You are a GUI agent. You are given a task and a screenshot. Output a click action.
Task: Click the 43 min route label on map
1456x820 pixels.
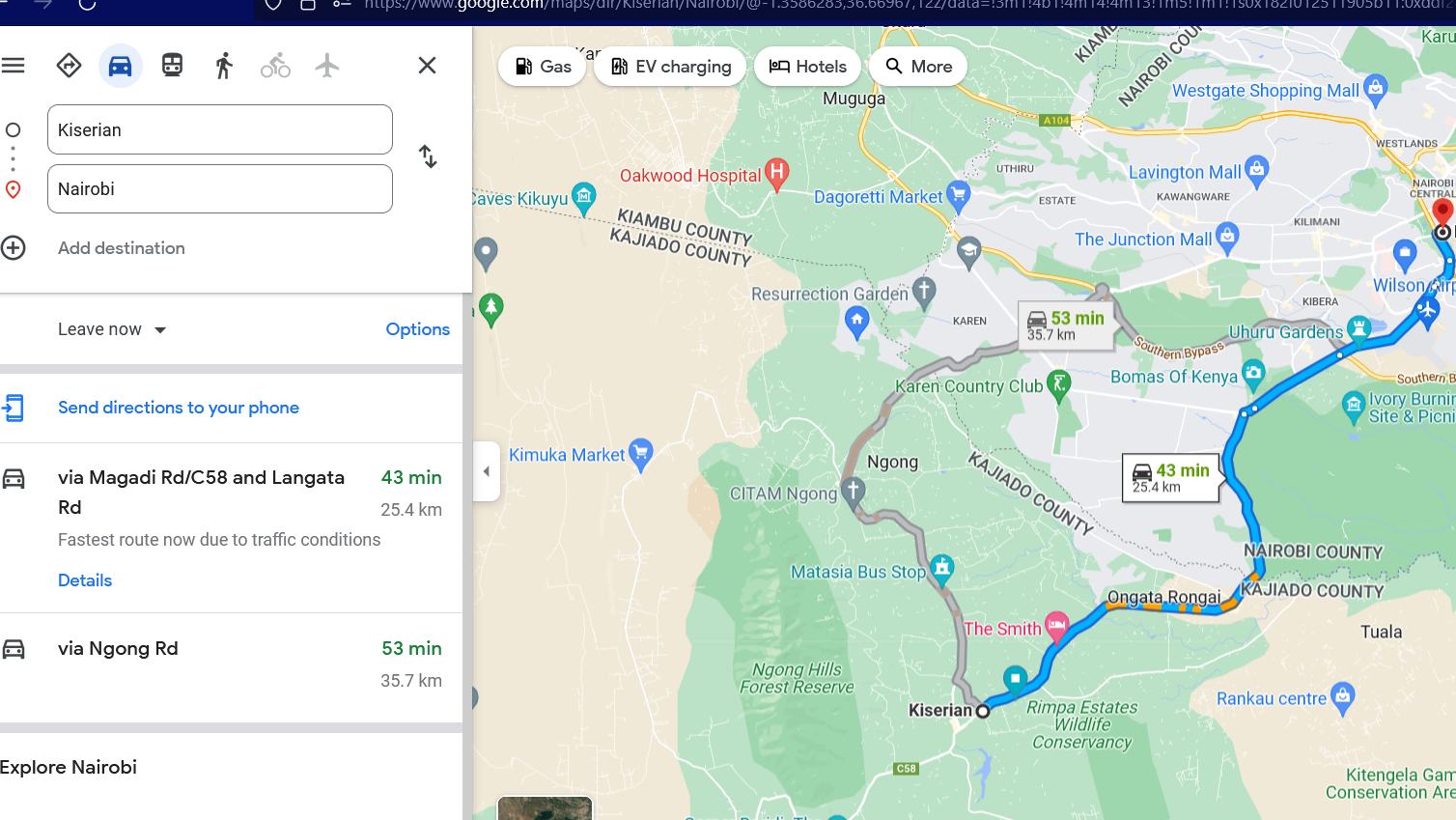(1170, 477)
